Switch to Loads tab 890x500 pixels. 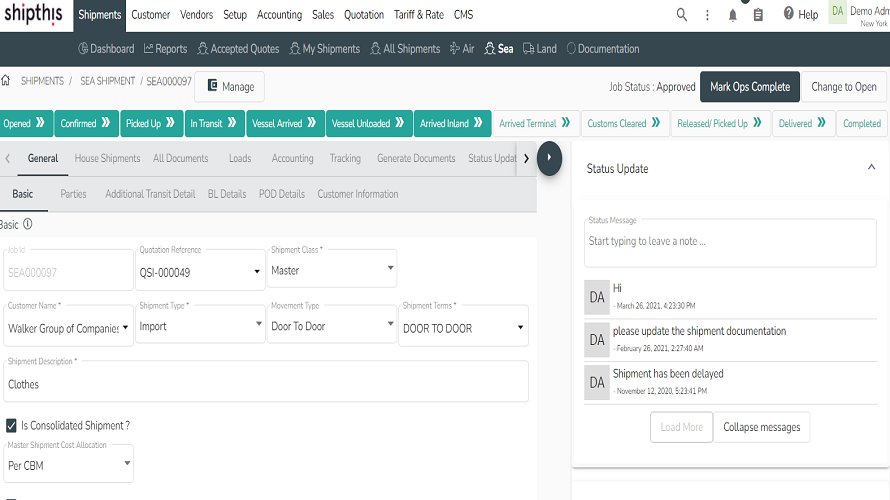click(240, 158)
